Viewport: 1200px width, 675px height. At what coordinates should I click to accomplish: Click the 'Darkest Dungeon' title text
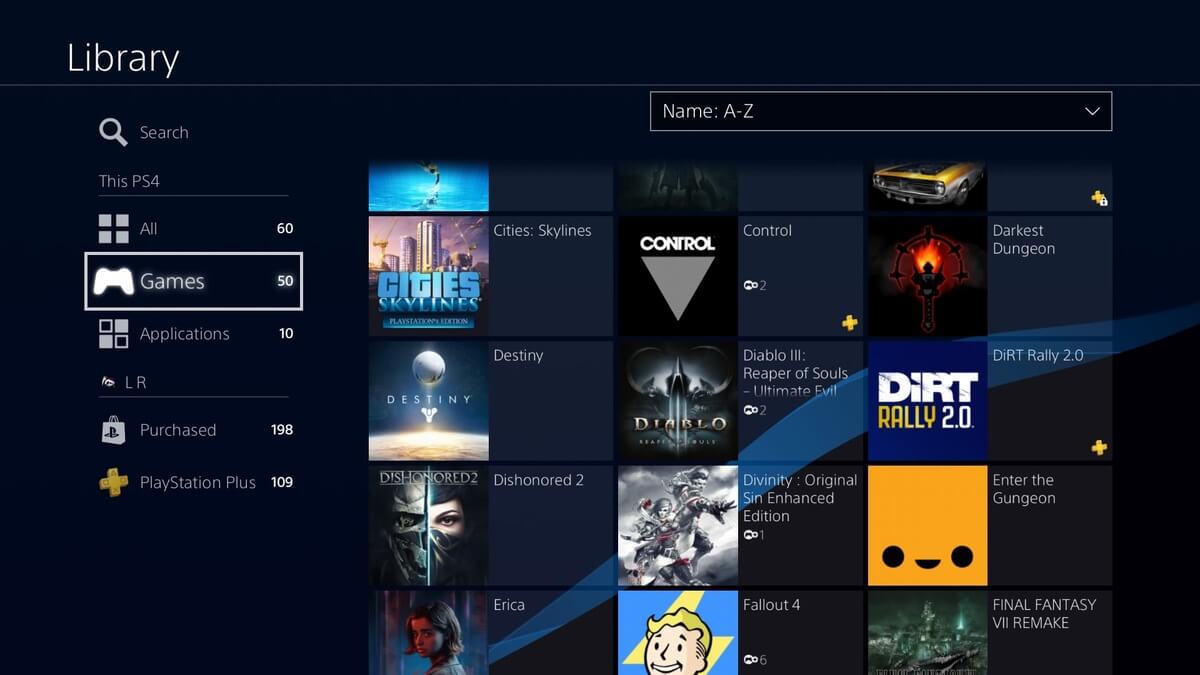click(1023, 239)
